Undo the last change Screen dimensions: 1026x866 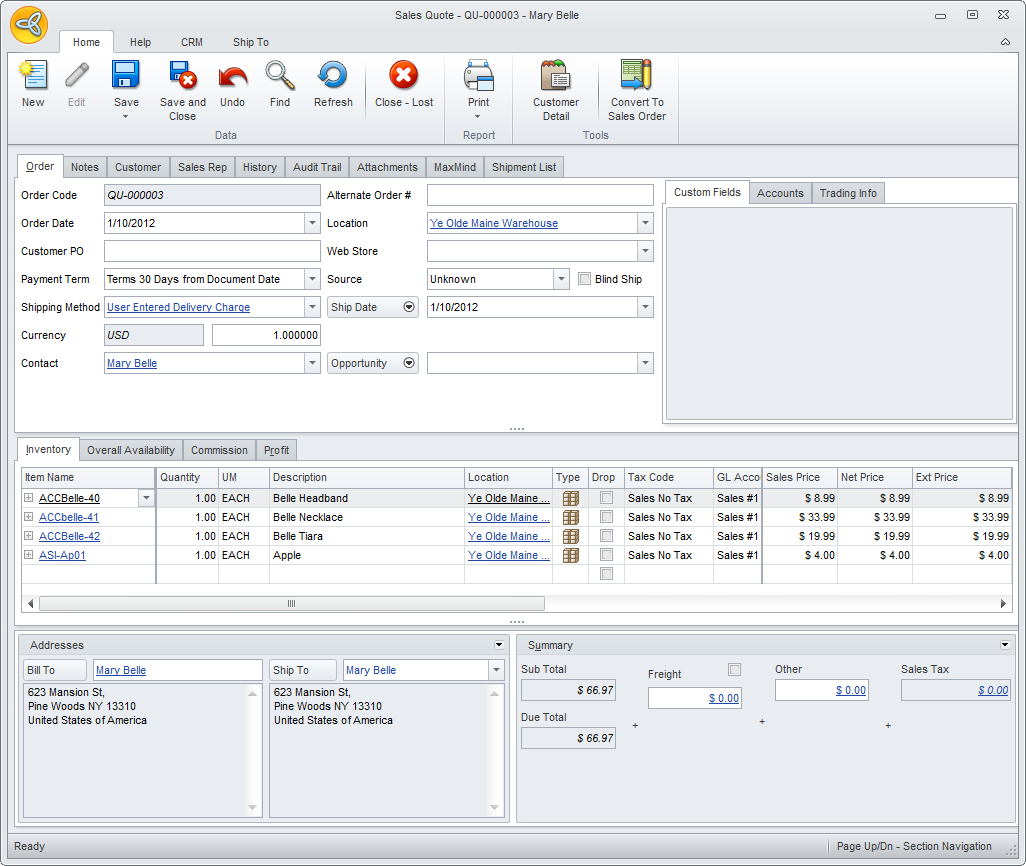232,77
